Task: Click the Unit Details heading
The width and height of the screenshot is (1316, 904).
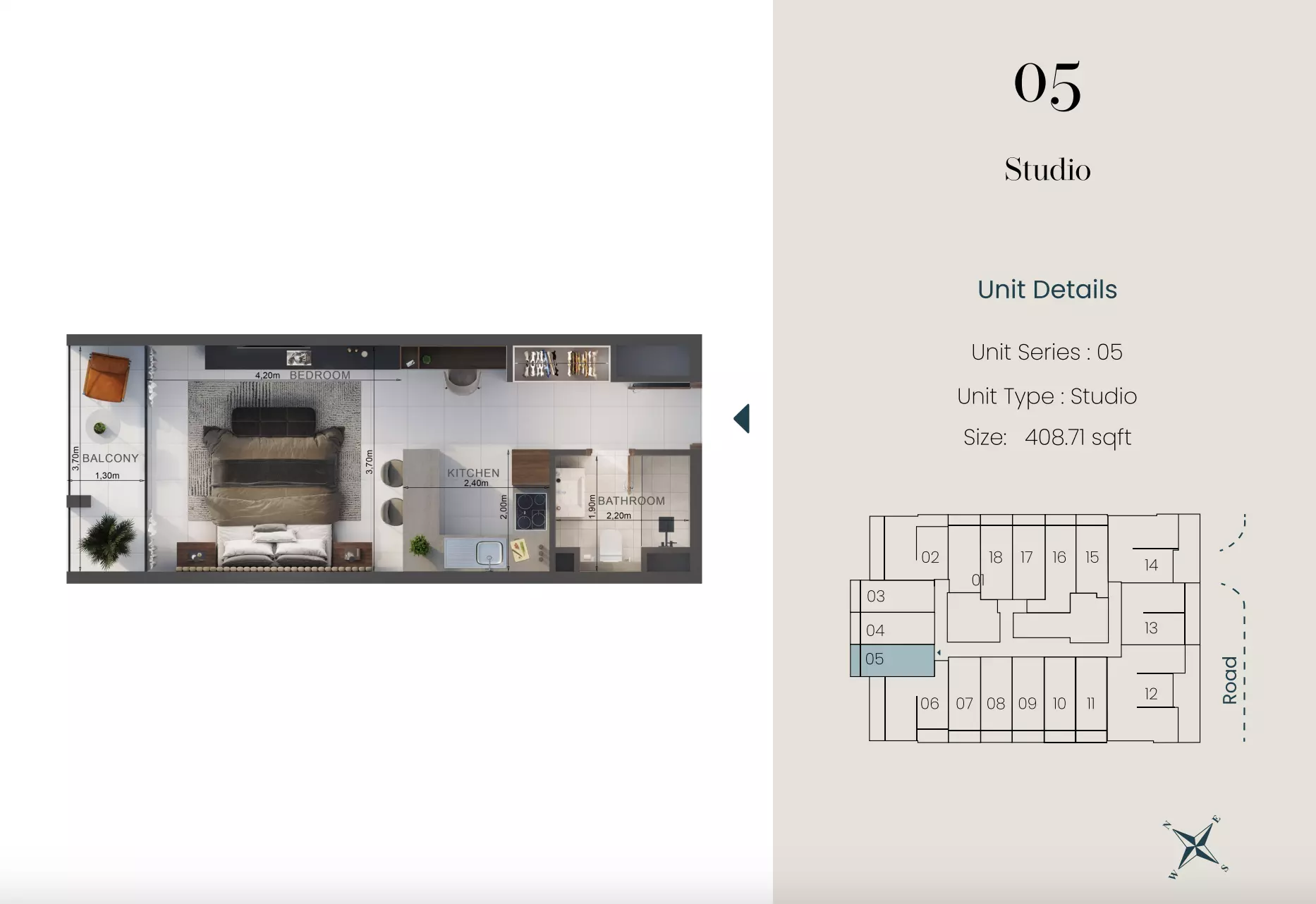Action: point(1047,290)
